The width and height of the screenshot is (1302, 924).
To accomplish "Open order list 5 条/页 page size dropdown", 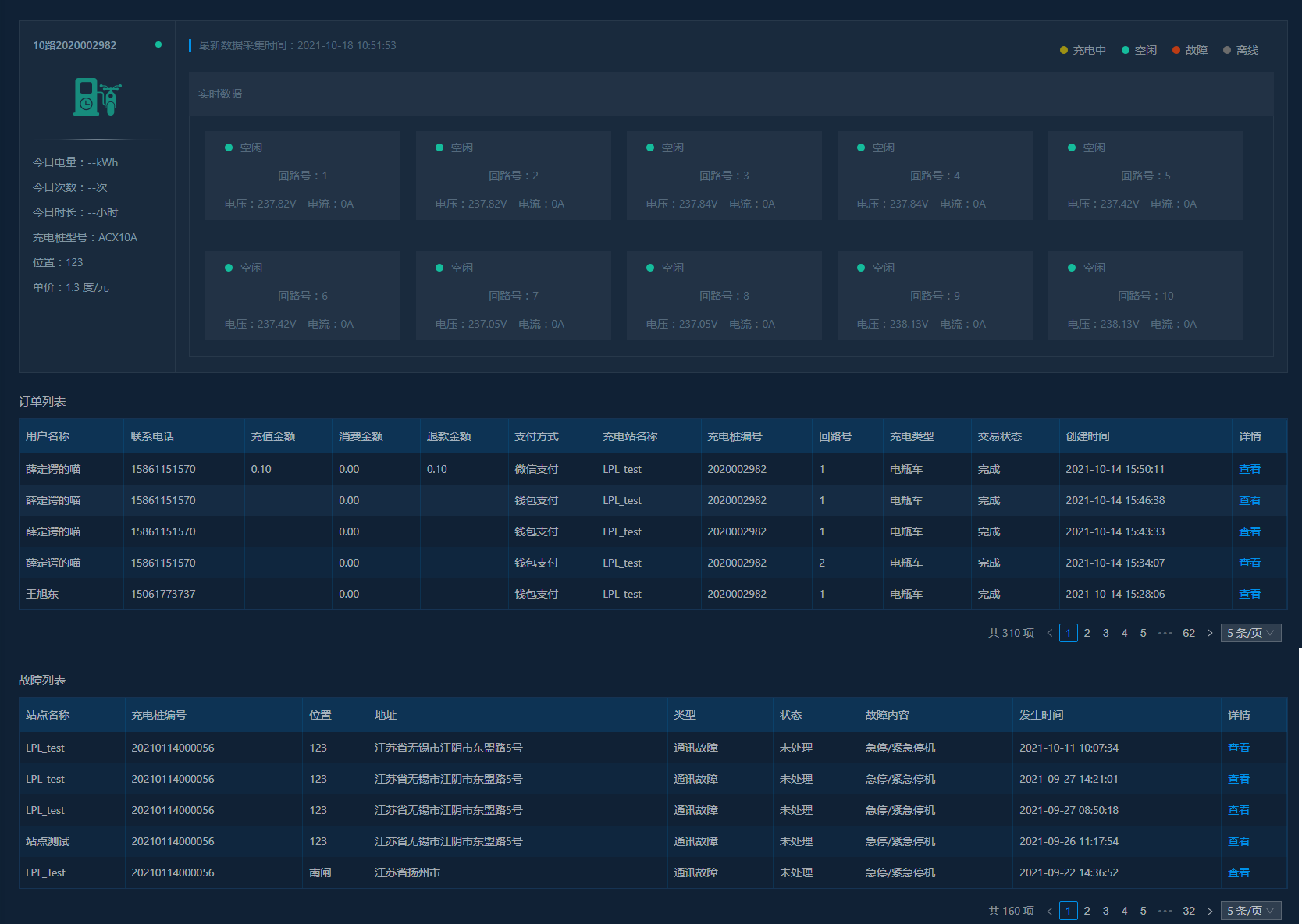I will pos(1250,633).
